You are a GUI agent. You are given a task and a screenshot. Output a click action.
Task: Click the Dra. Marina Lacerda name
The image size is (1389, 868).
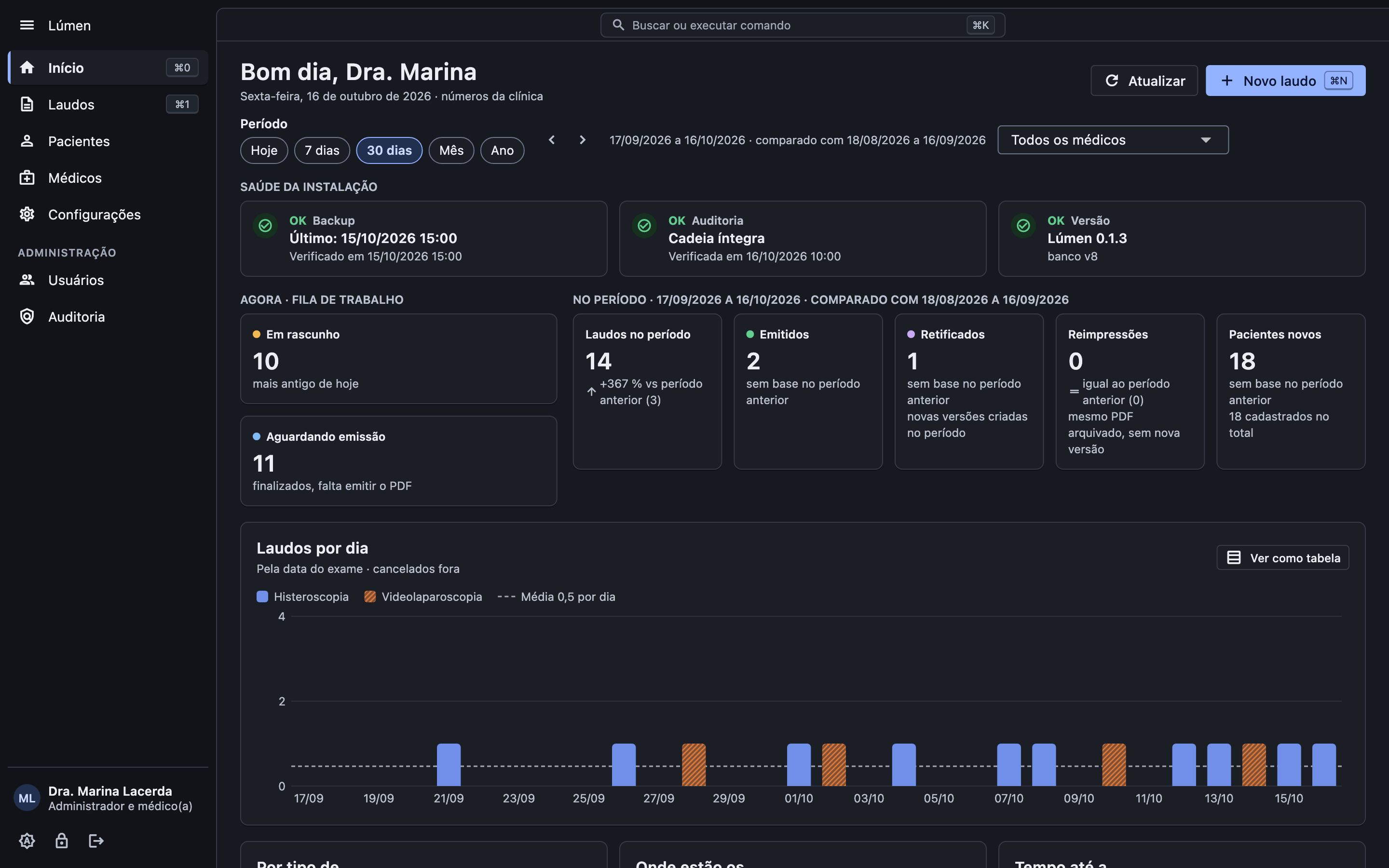coord(110,791)
